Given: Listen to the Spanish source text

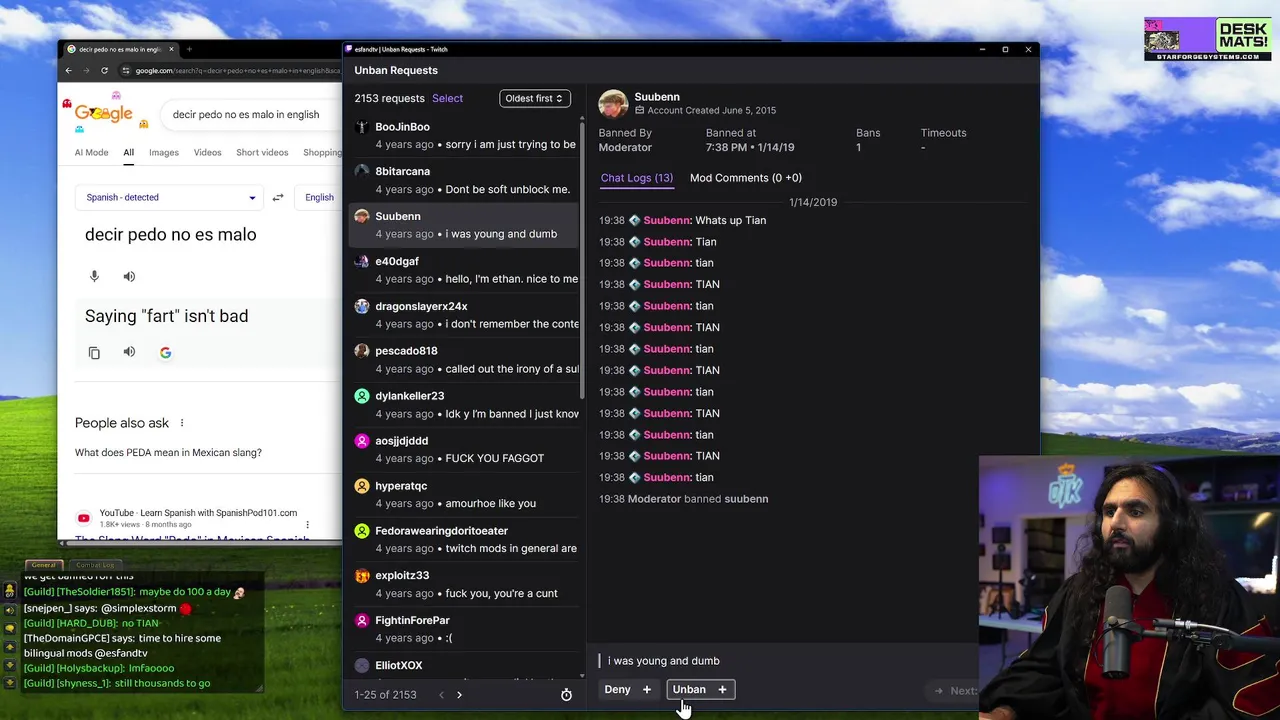Looking at the screenshot, I should point(129,276).
